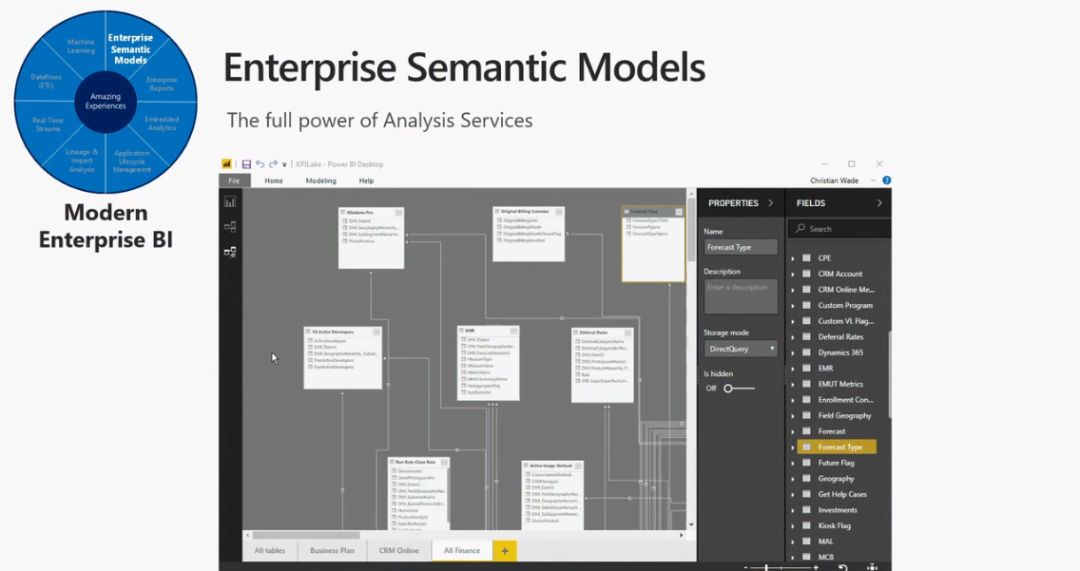Switch to Model view in left sidebar
Screen dimensions: 1080x571
click(230, 252)
